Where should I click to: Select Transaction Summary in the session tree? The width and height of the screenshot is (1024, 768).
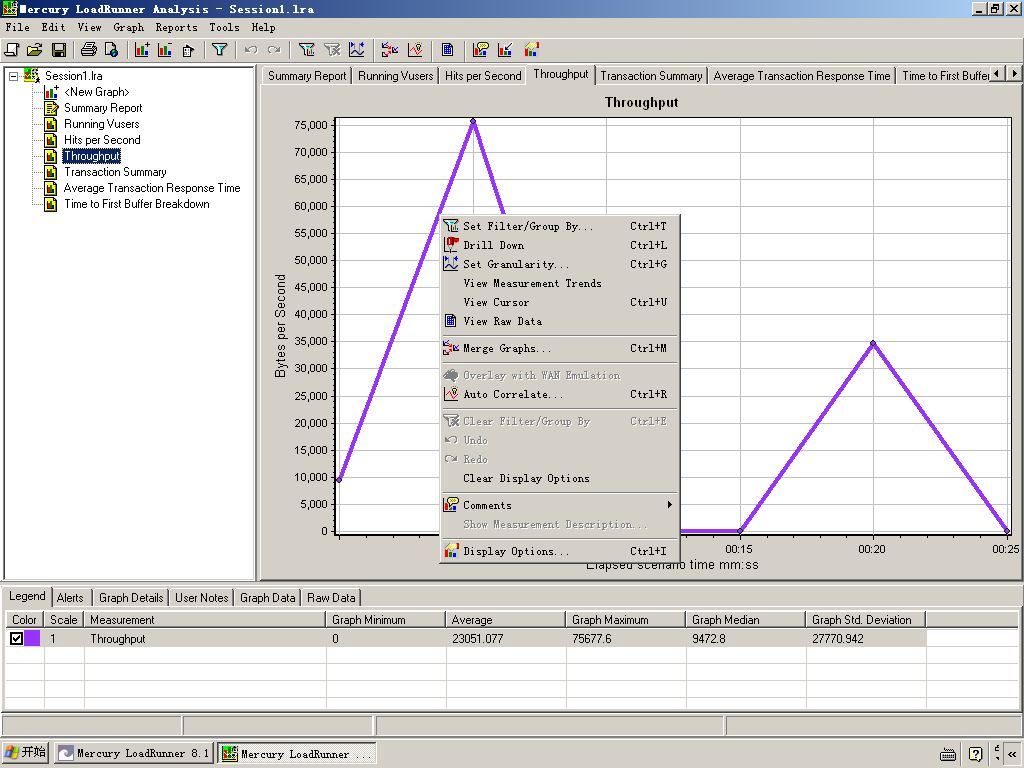coord(115,172)
